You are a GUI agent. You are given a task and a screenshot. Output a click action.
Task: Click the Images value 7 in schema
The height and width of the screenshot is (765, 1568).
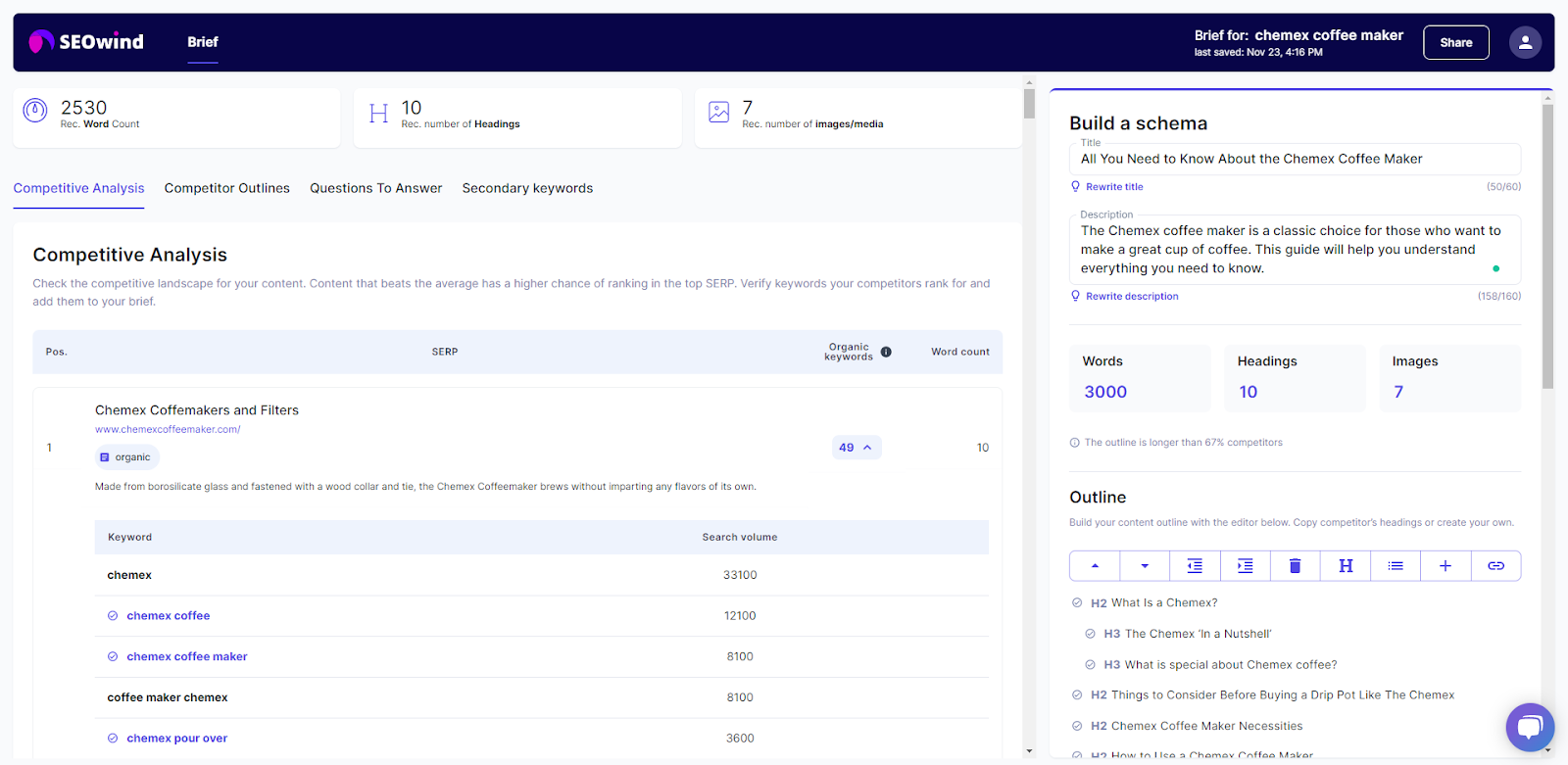pos(1398,392)
